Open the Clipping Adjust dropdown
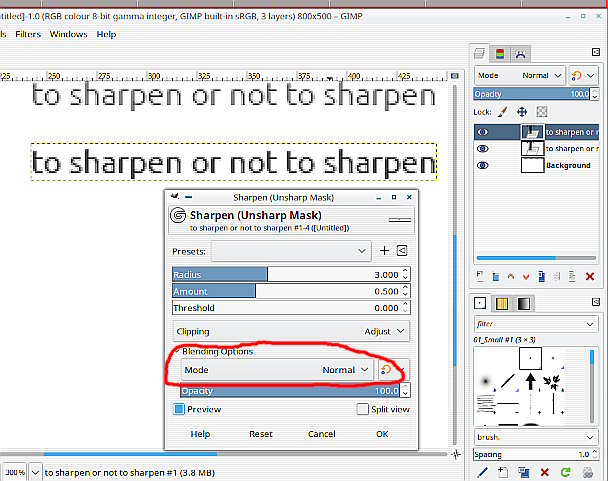This screenshot has height=481, width=608. 291,331
